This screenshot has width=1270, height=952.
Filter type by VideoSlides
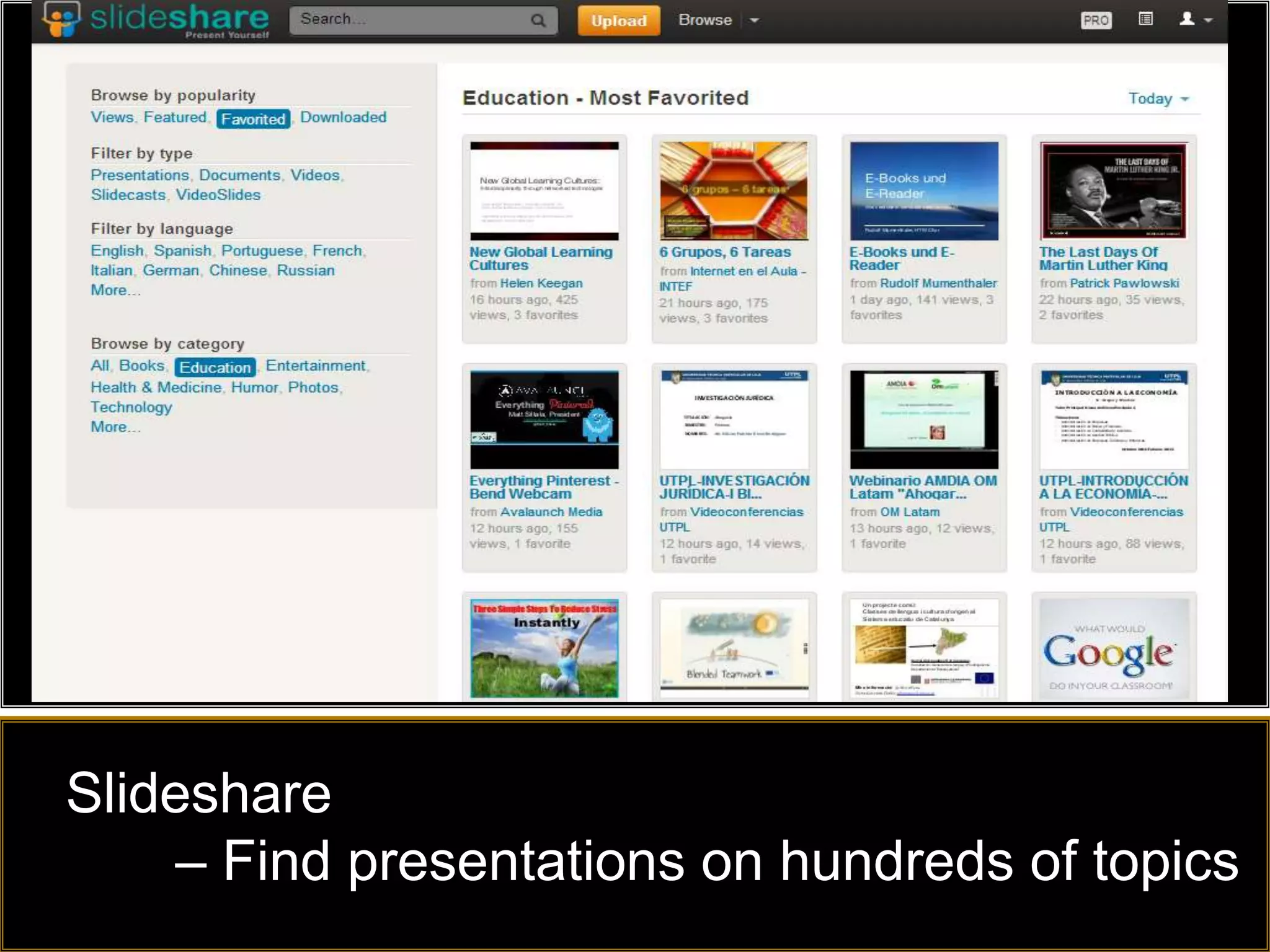click(218, 195)
